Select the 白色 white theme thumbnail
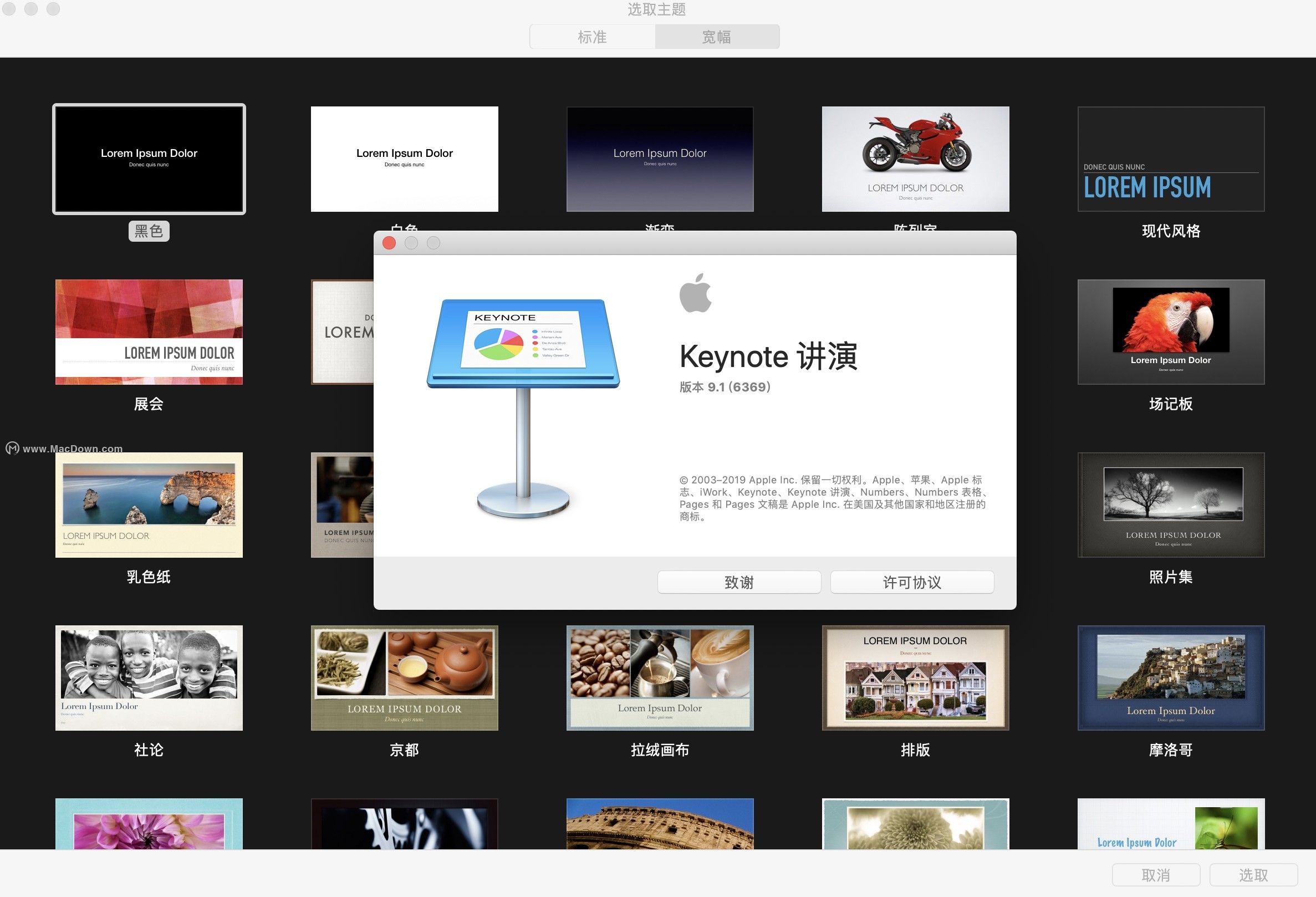This screenshot has height=897, width=1316. [x=404, y=159]
